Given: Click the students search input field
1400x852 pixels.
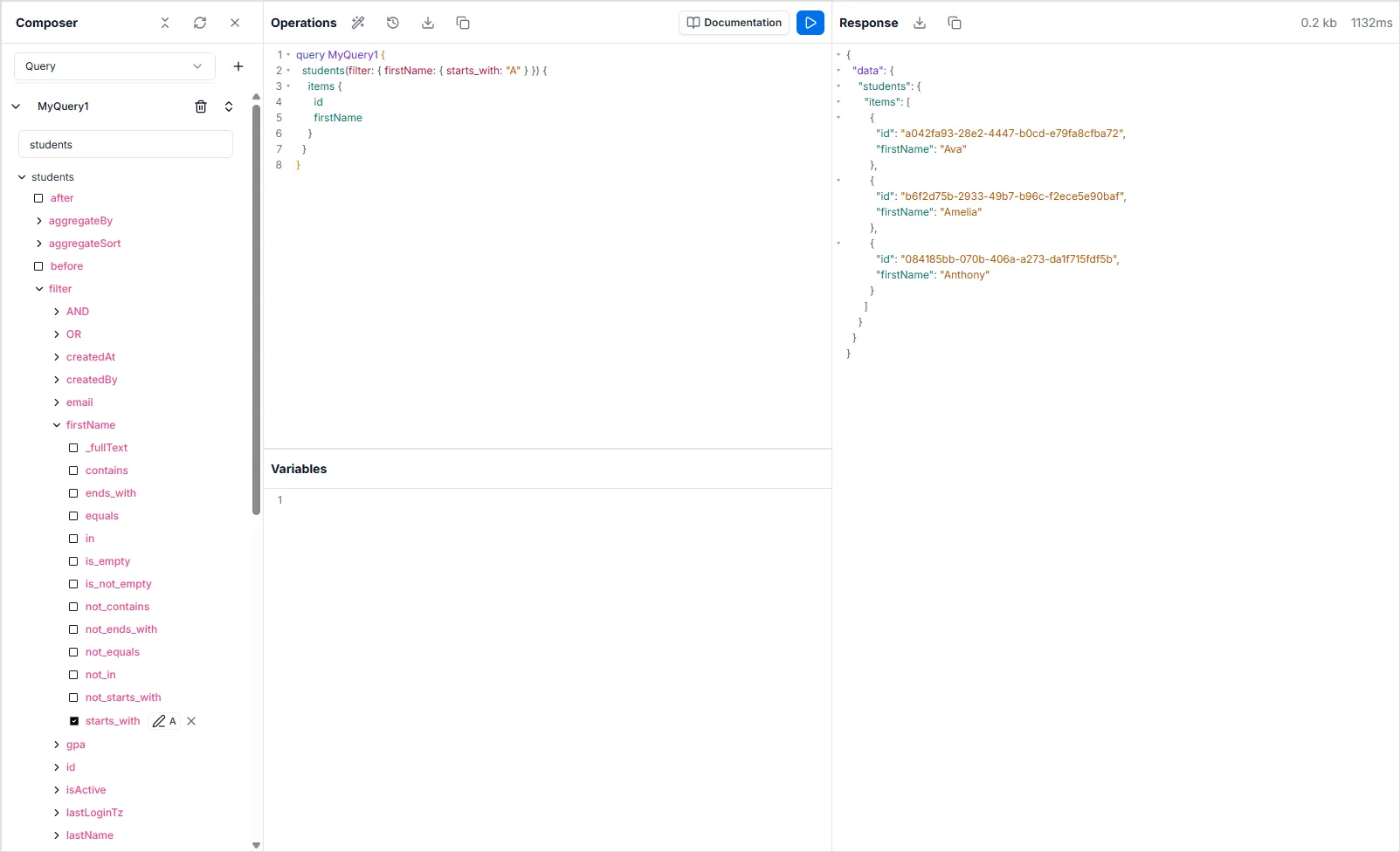Looking at the screenshot, I should point(126,145).
